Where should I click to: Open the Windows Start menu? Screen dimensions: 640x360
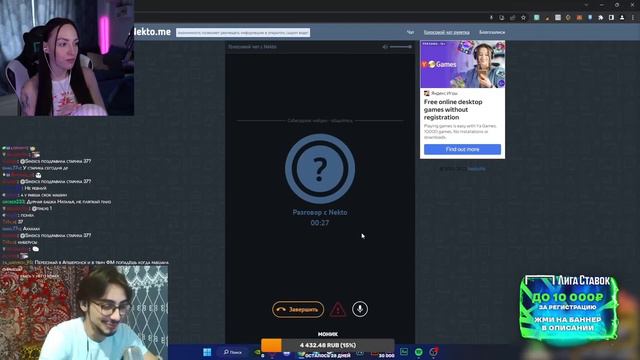click(x=207, y=352)
